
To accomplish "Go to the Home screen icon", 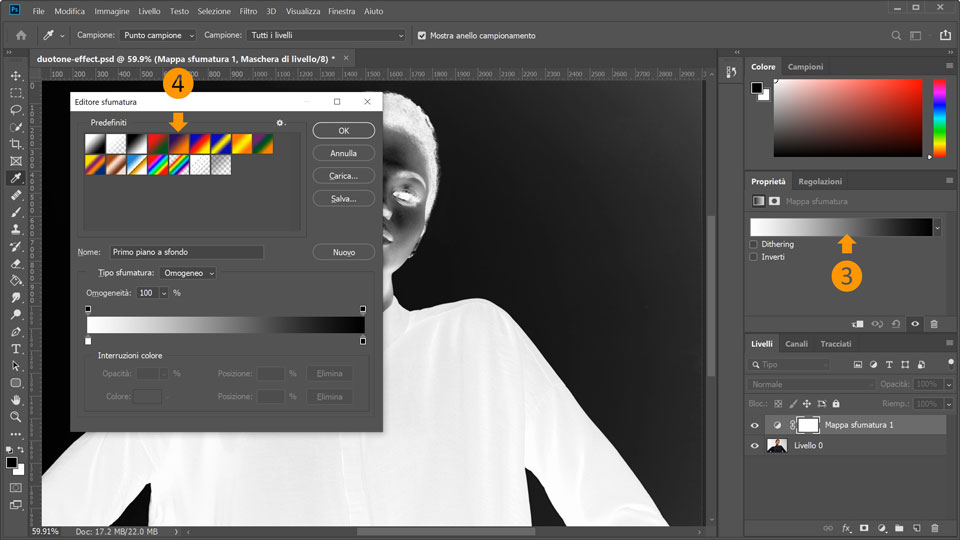I will (x=21, y=36).
